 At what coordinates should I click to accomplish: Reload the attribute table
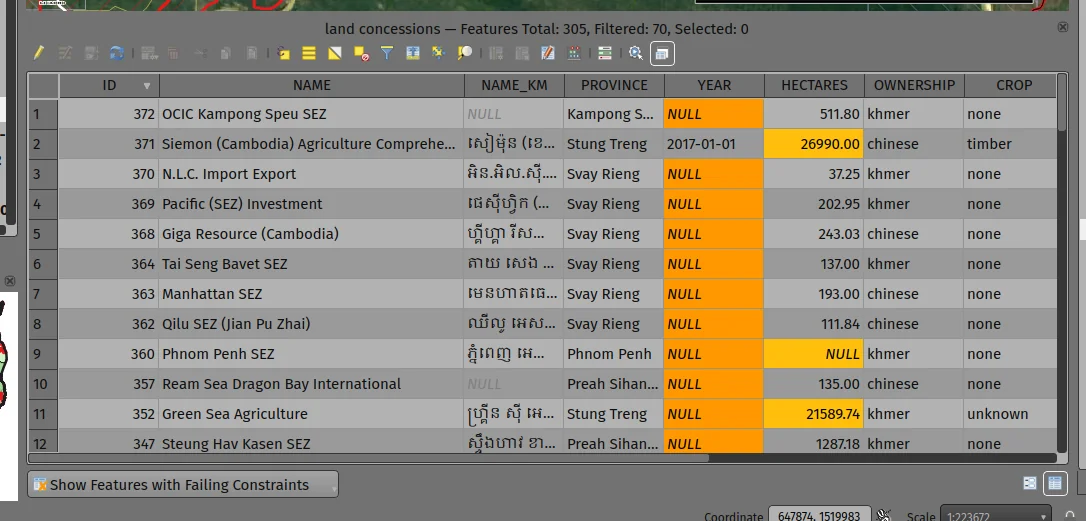pyautogui.click(x=117, y=53)
